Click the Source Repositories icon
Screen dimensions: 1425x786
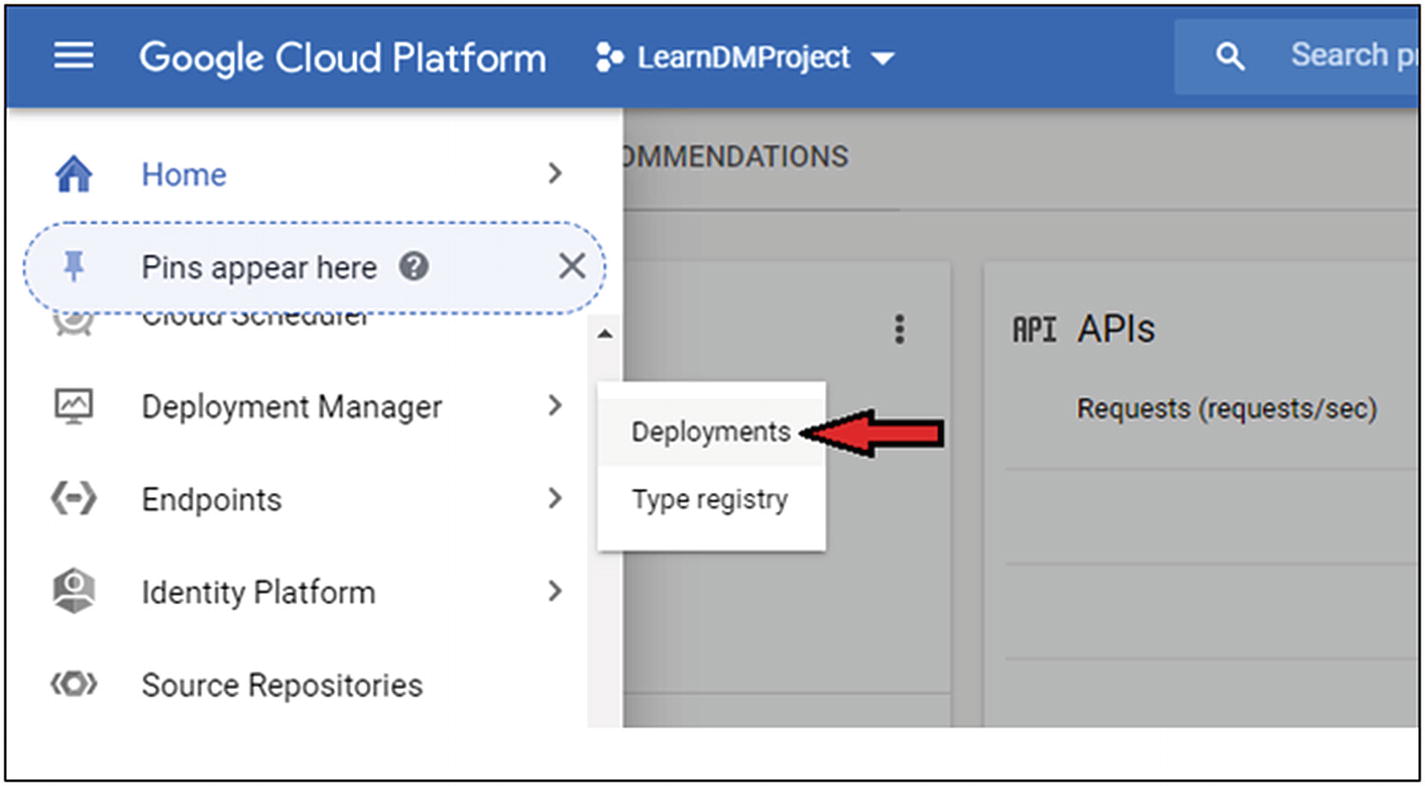[x=73, y=685]
